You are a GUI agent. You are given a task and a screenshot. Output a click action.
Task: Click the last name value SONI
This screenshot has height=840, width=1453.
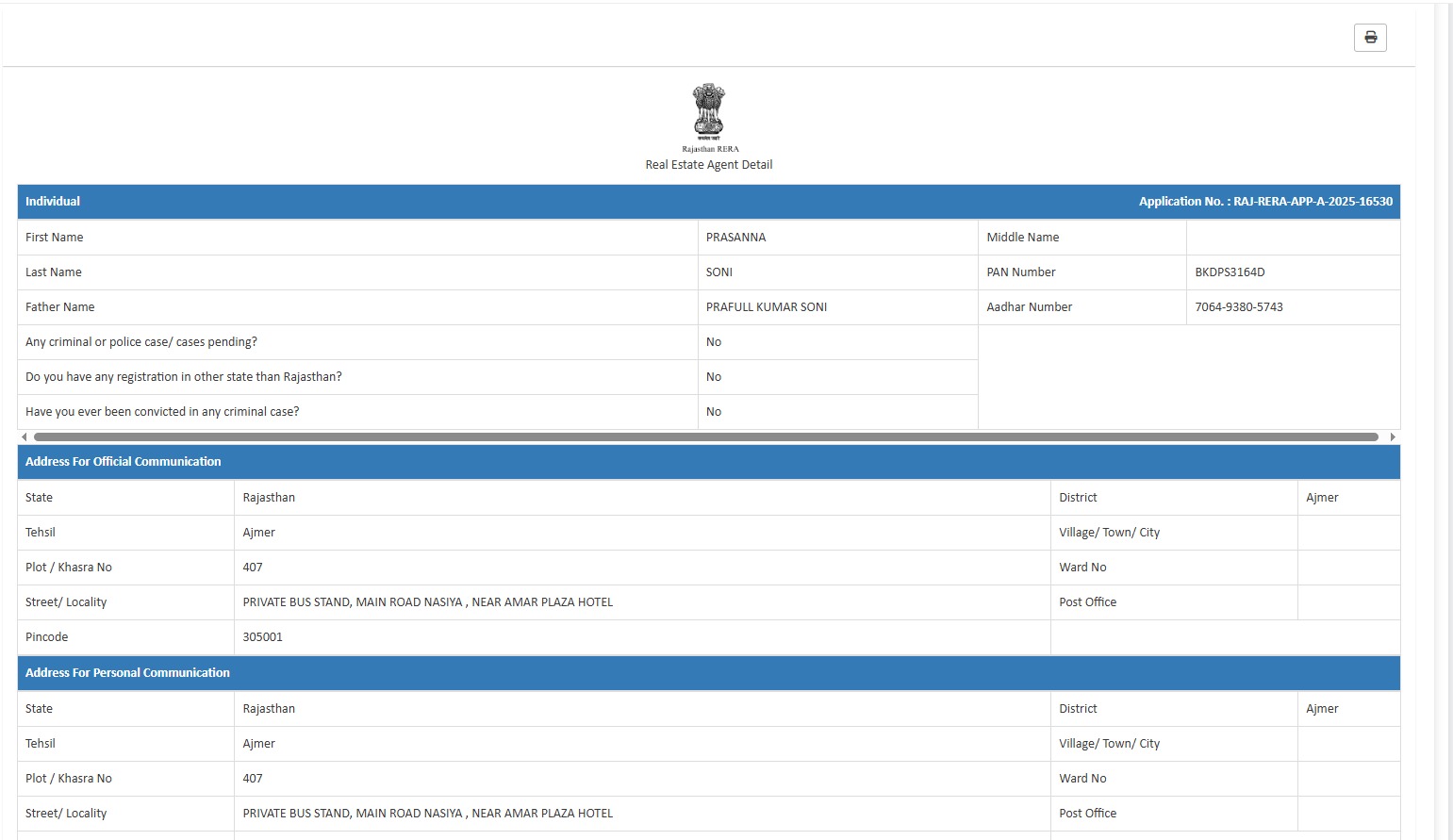(x=719, y=272)
